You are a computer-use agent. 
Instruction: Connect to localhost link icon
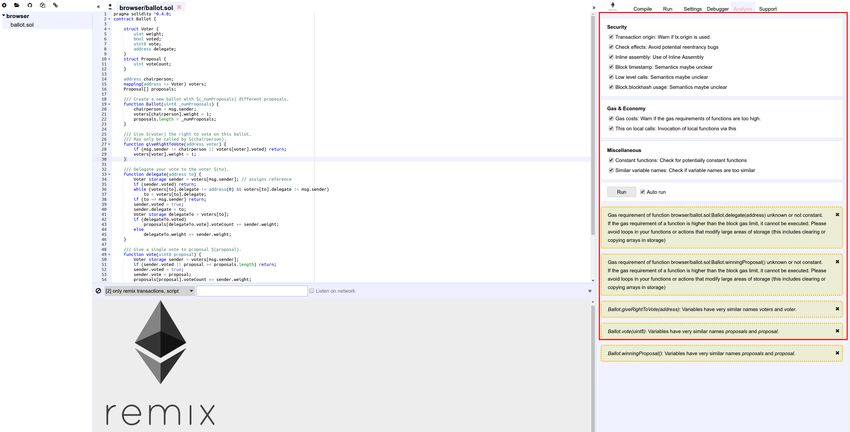55,5
